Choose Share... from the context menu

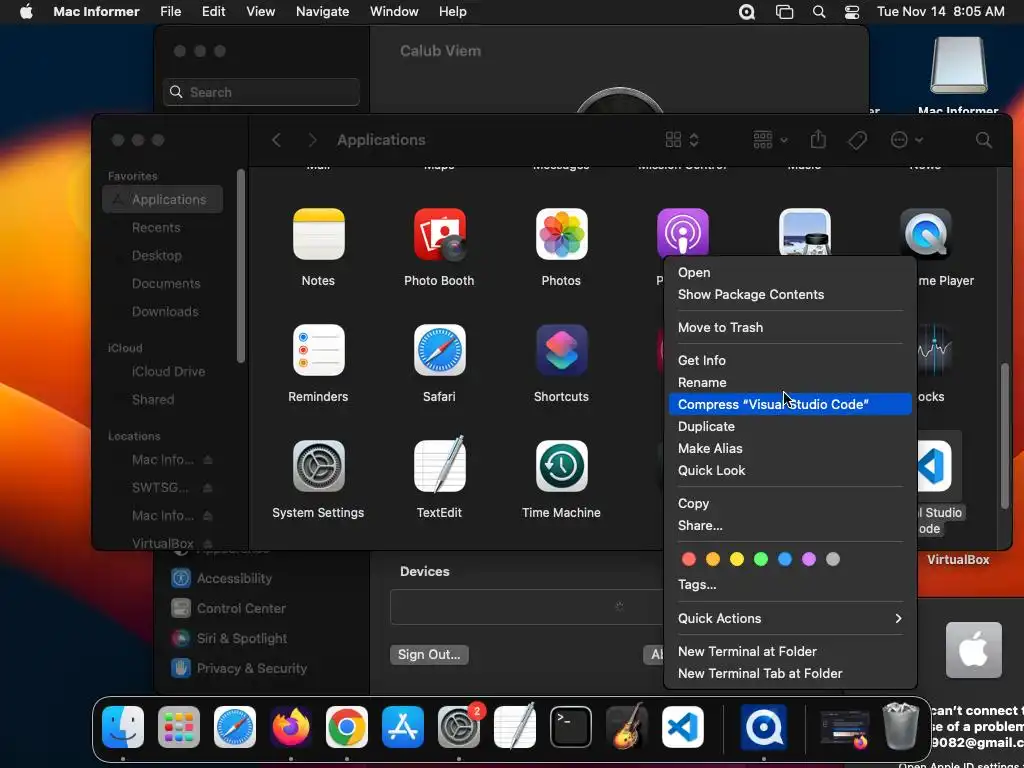(x=790, y=526)
